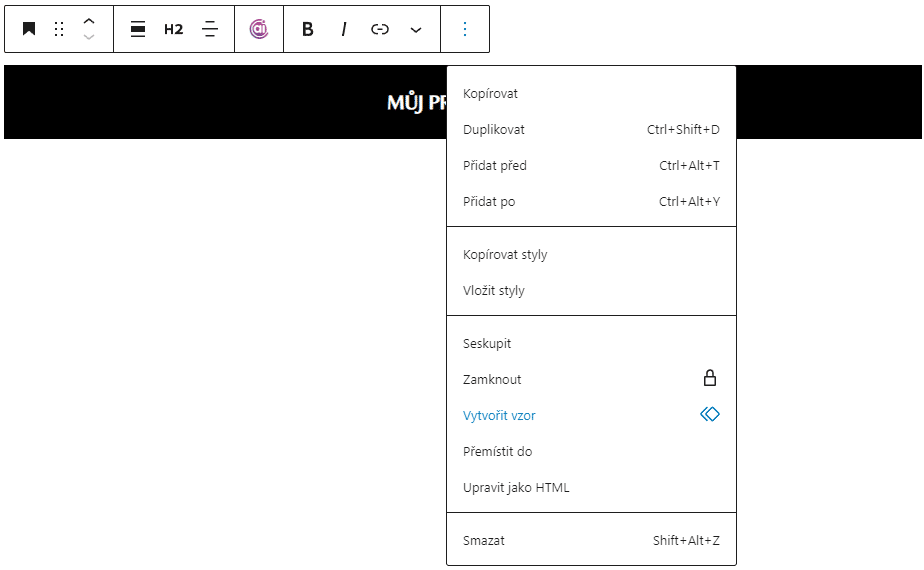Toggle bold formatting
The height and width of the screenshot is (570, 924).
308,29
